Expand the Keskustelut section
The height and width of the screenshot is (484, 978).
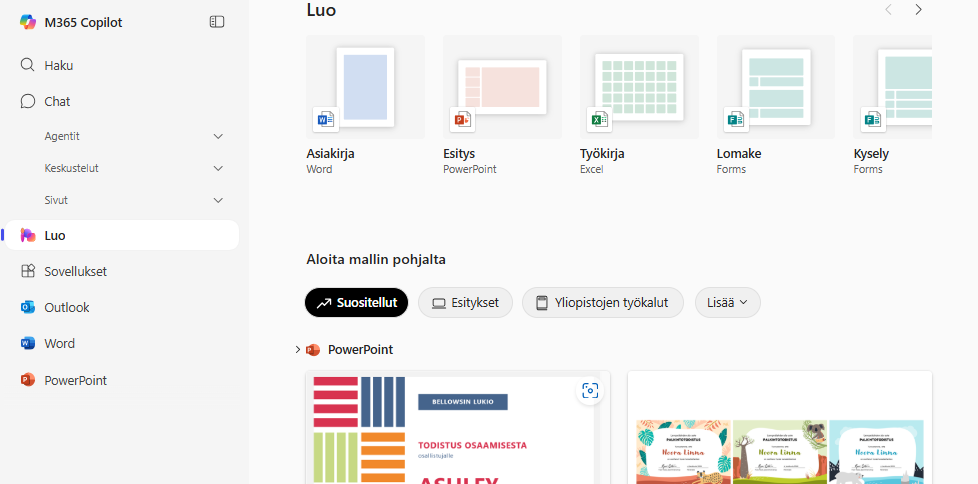coord(218,168)
